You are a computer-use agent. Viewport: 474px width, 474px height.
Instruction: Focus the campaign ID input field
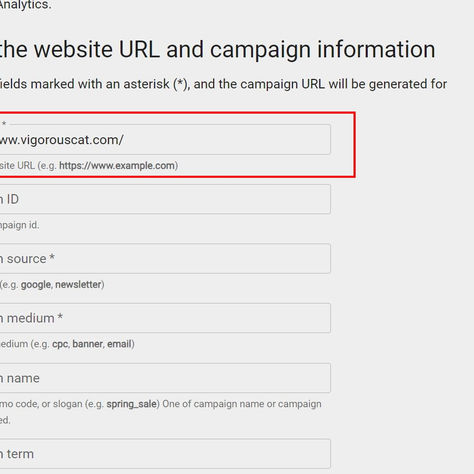coord(165,199)
